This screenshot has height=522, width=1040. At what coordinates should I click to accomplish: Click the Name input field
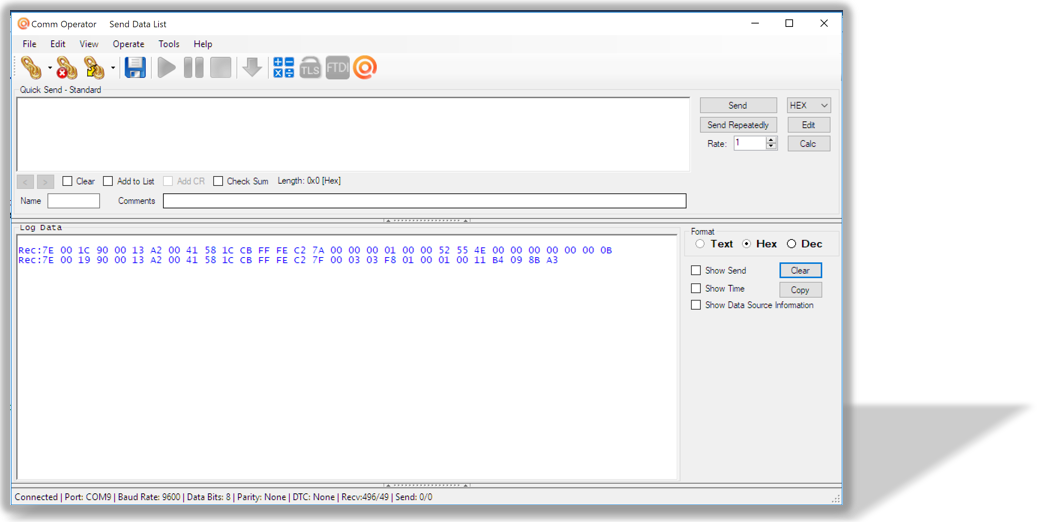pos(74,201)
